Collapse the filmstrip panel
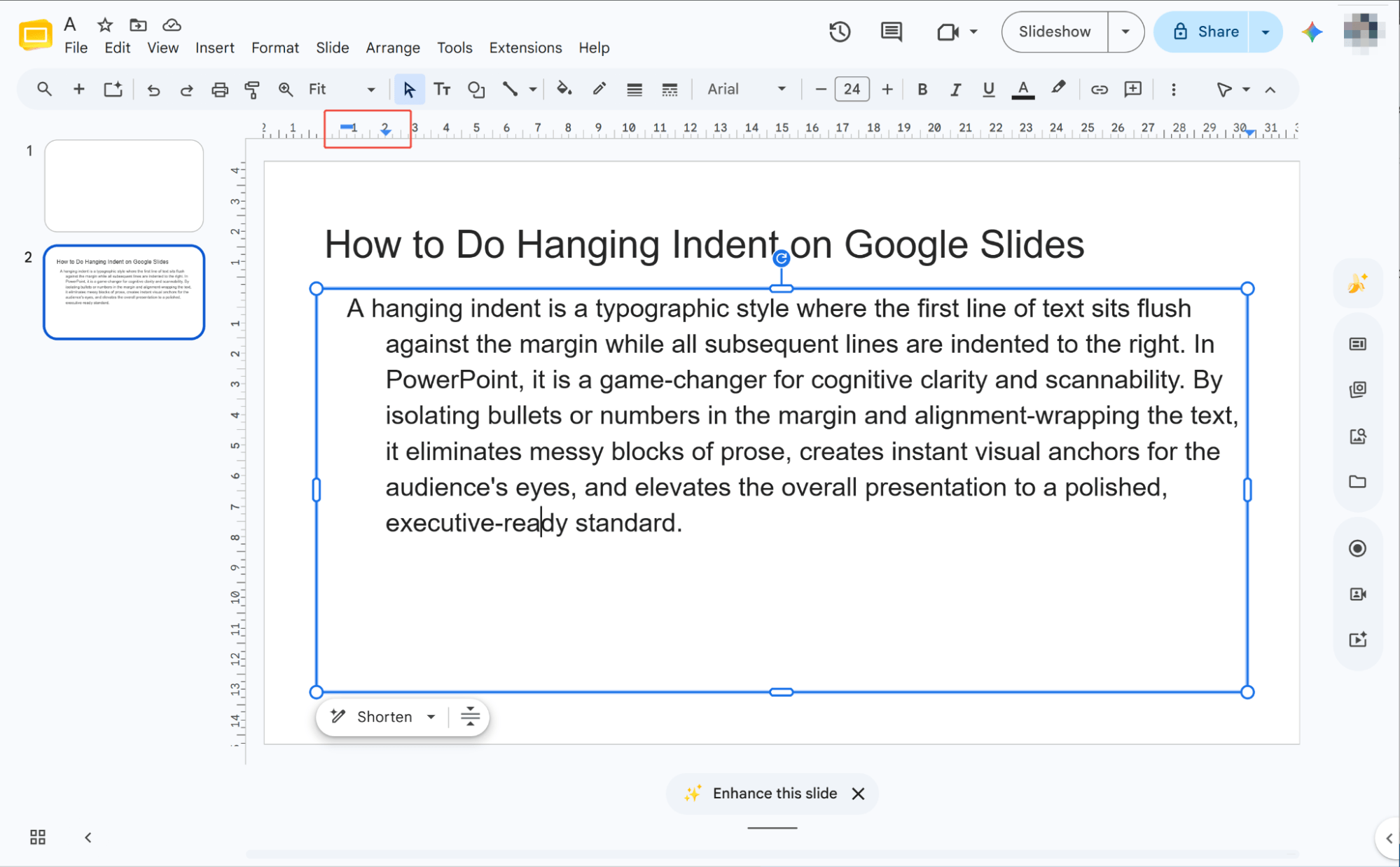Image resolution: width=1400 pixels, height=867 pixels. click(x=88, y=838)
